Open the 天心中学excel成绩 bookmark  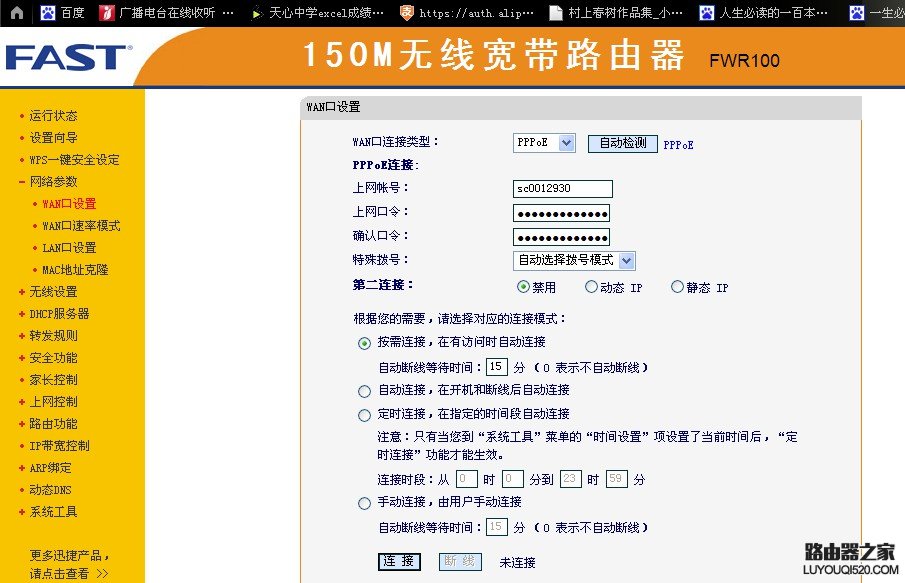coord(317,13)
